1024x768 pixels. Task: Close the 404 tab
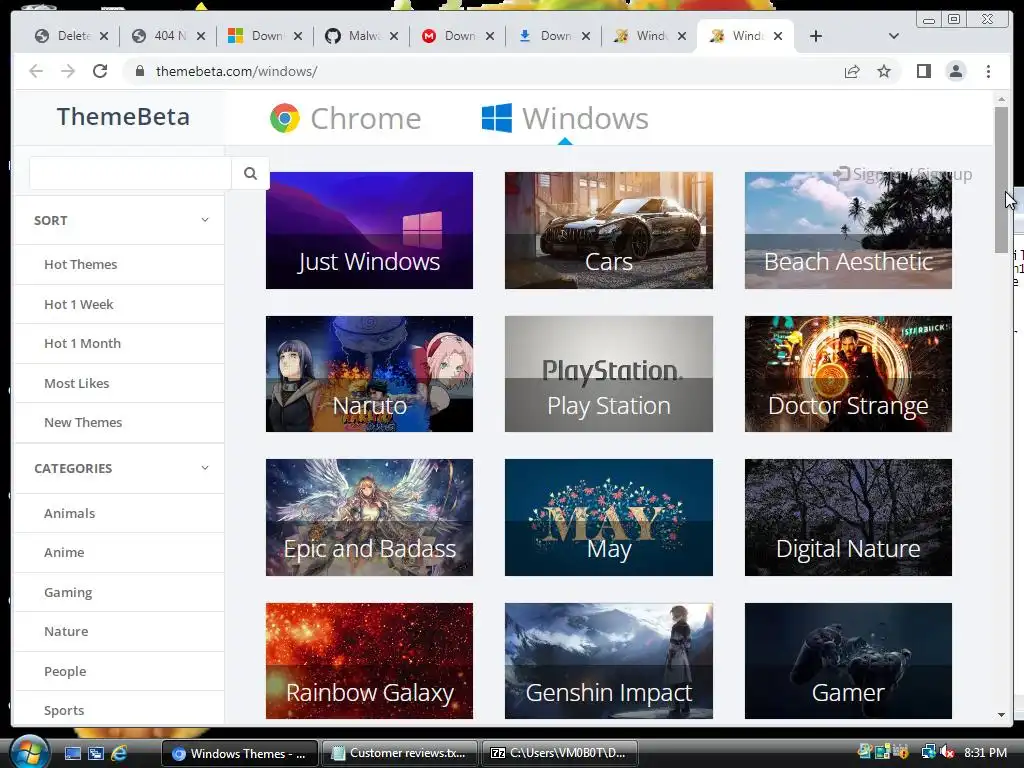(x=201, y=37)
